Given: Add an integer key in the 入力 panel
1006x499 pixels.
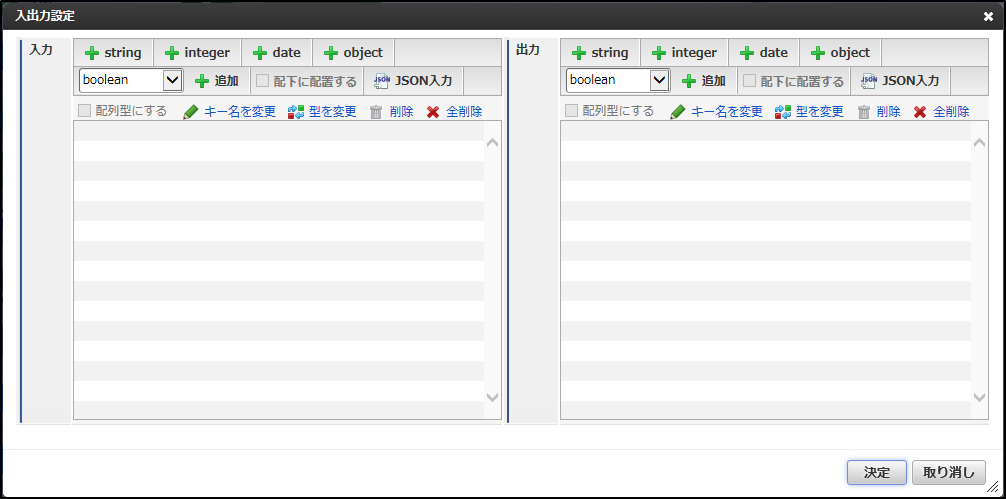Looking at the screenshot, I should coord(197,53).
